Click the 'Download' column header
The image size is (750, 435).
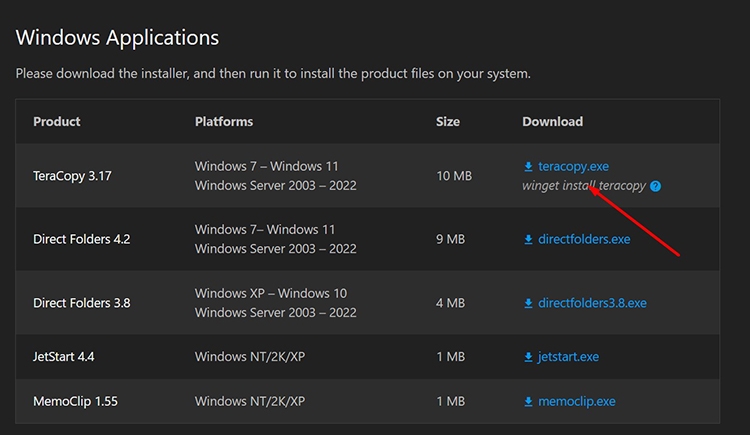click(552, 122)
